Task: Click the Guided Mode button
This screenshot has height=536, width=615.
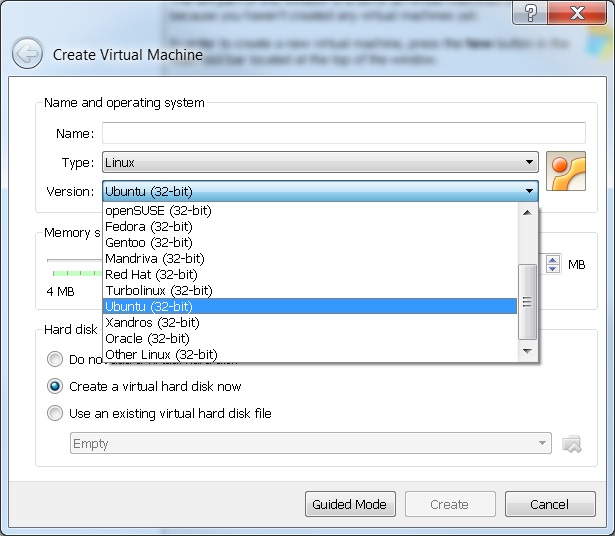Action: coord(350,504)
